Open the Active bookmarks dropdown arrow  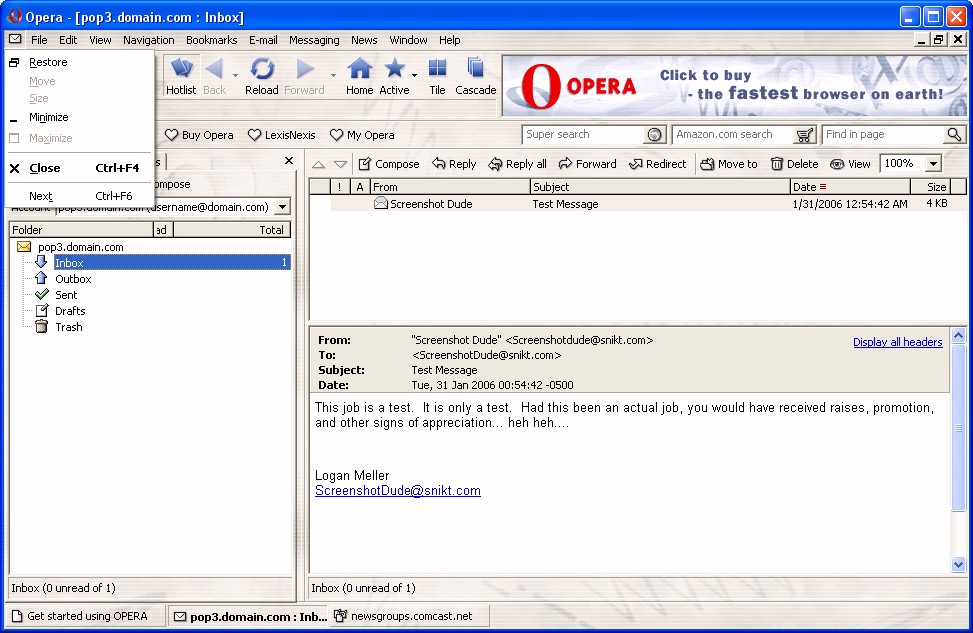tap(414, 75)
